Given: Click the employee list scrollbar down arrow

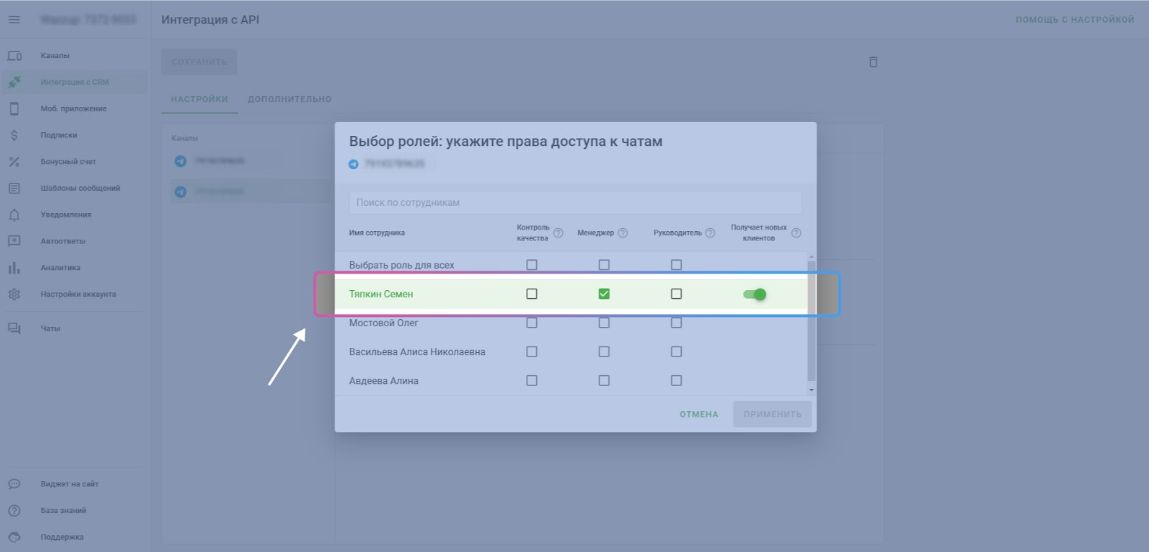Looking at the screenshot, I should [811, 389].
